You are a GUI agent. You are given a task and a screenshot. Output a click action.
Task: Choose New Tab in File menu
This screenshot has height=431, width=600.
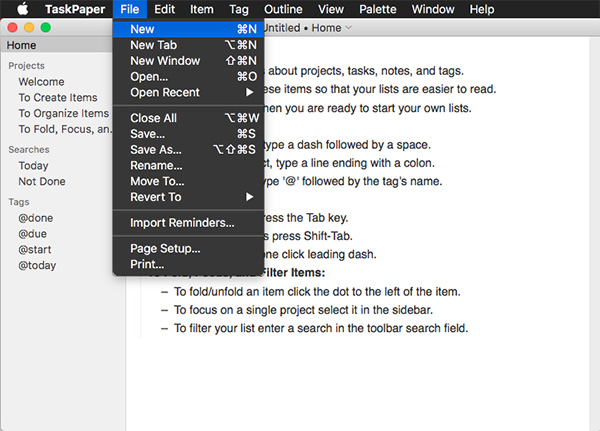(188, 45)
